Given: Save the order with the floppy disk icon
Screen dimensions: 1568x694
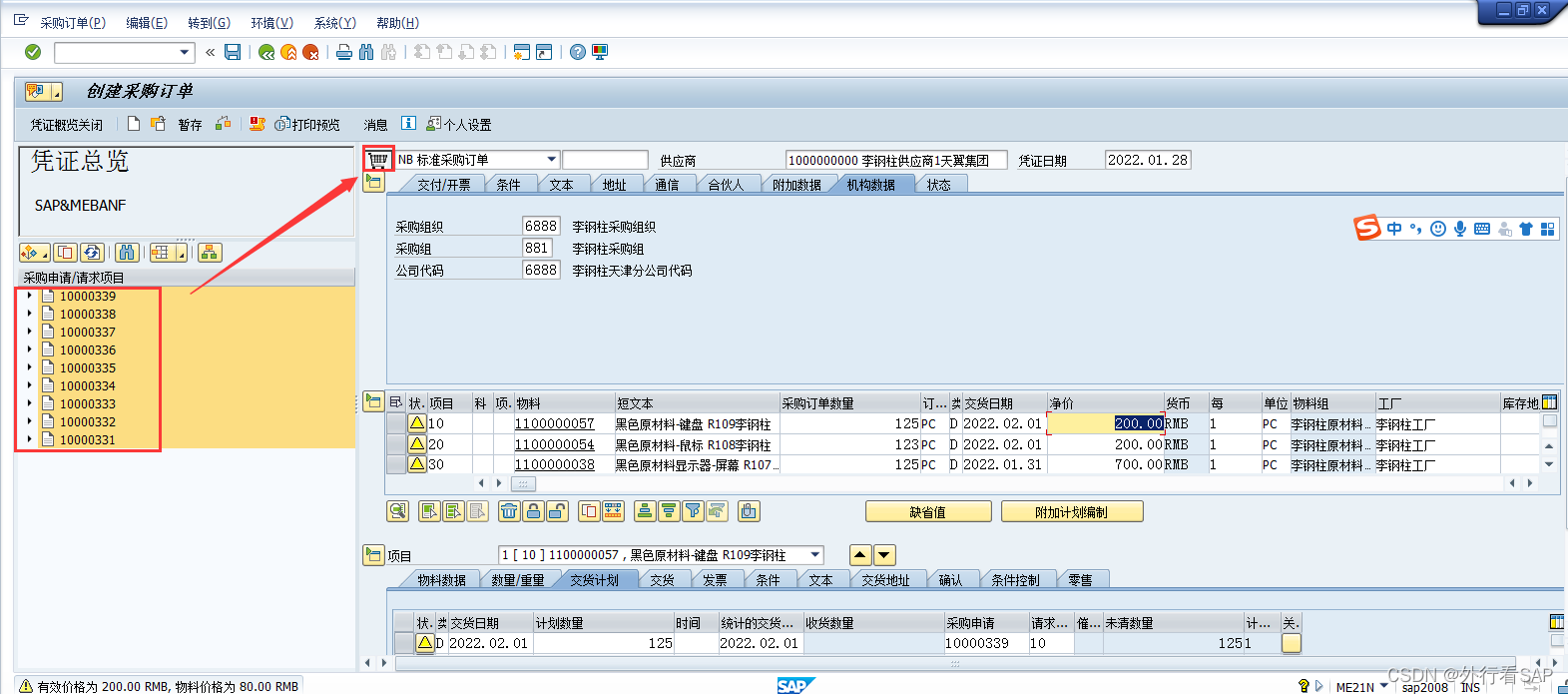Looking at the screenshot, I should coord(233,52).
